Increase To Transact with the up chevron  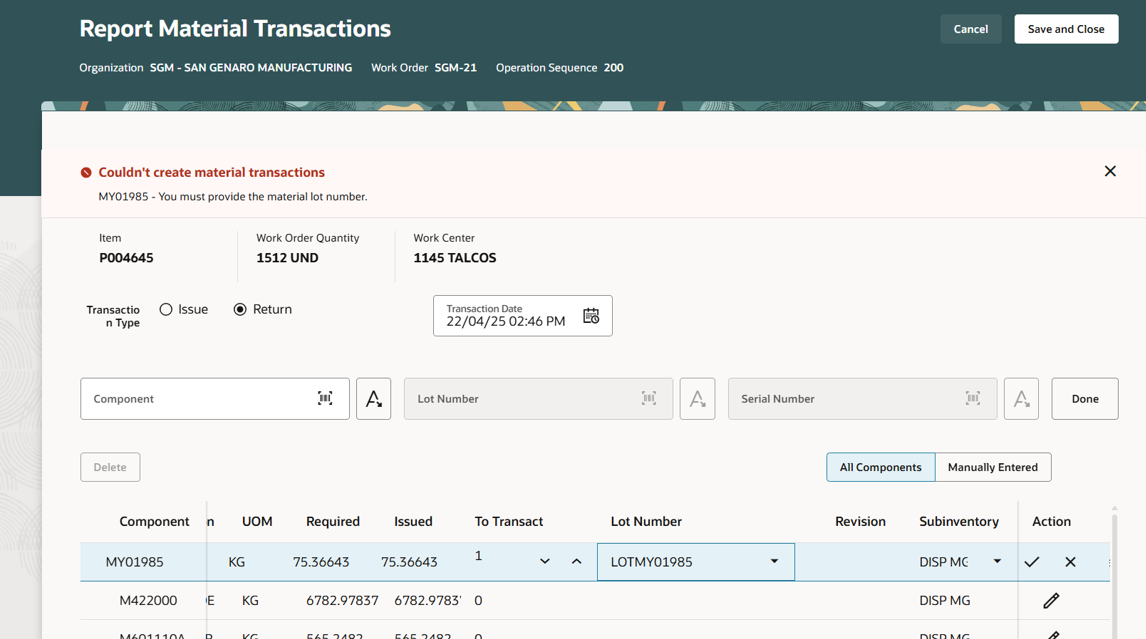tap(577, 561)
